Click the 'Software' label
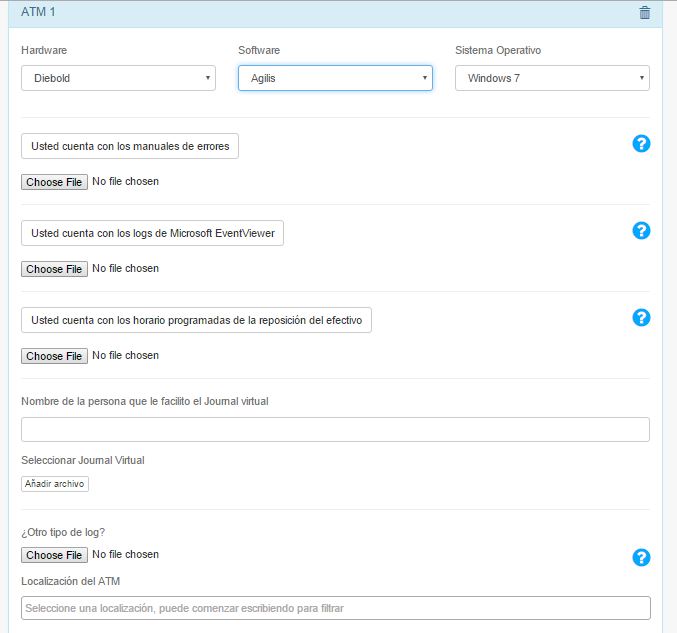 pos(259,50)
